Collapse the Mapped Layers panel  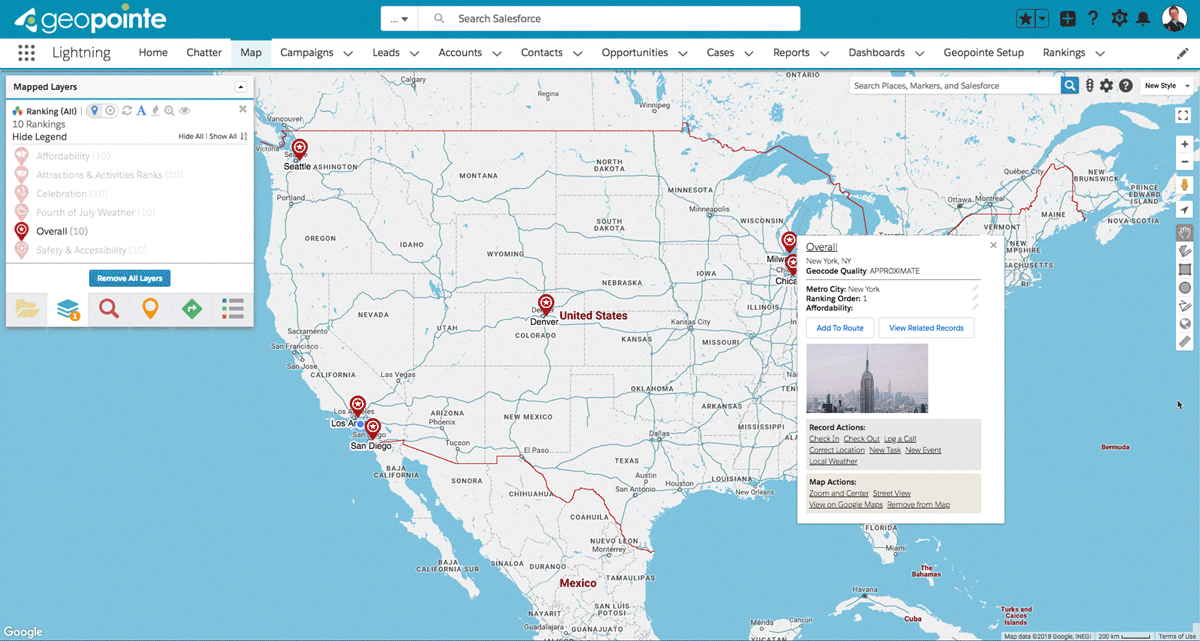pos(240,87)
